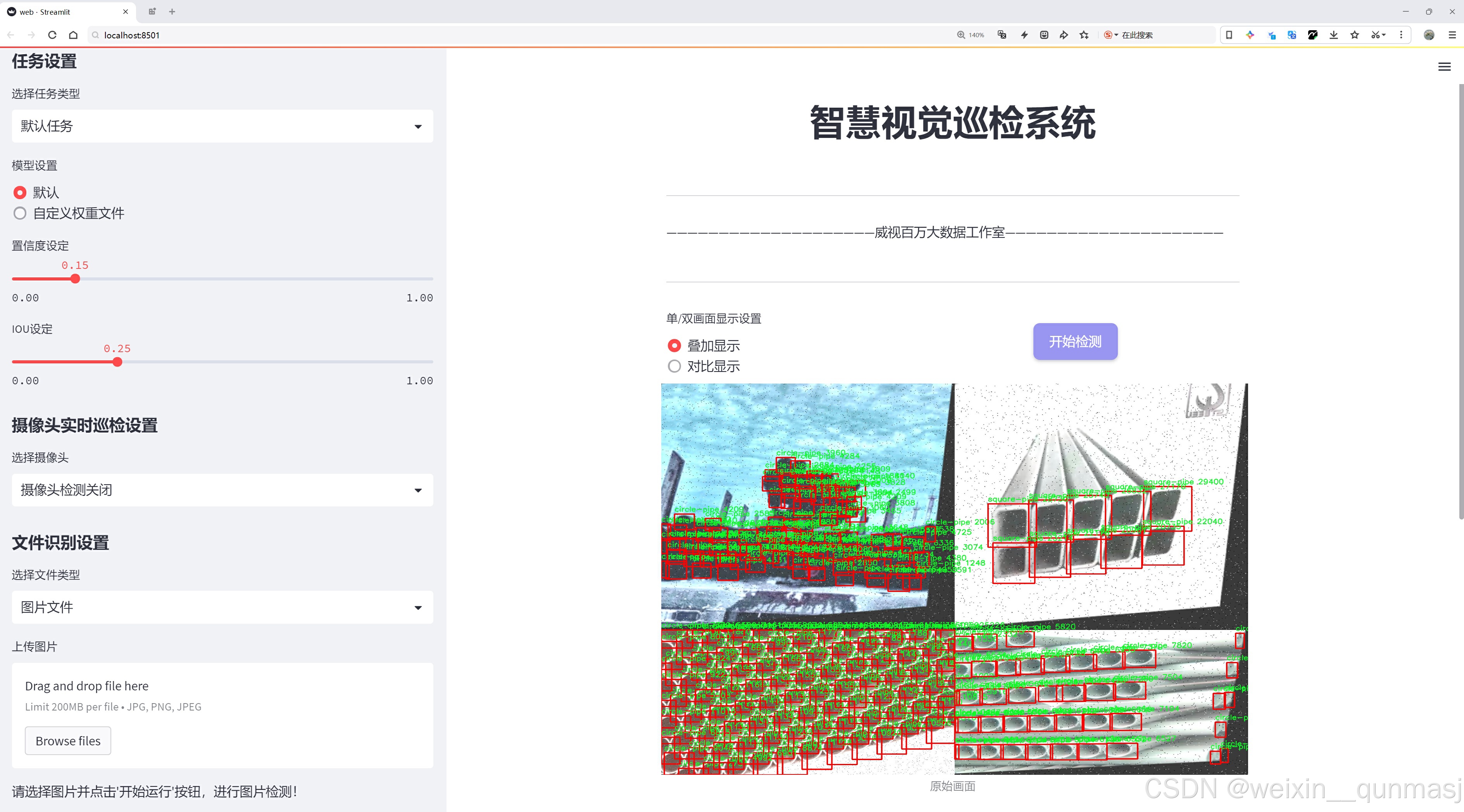This screenshot has height=812, width=1464.
Task: Select the 对比显示 display mode
Action: (x=674, y=367)
